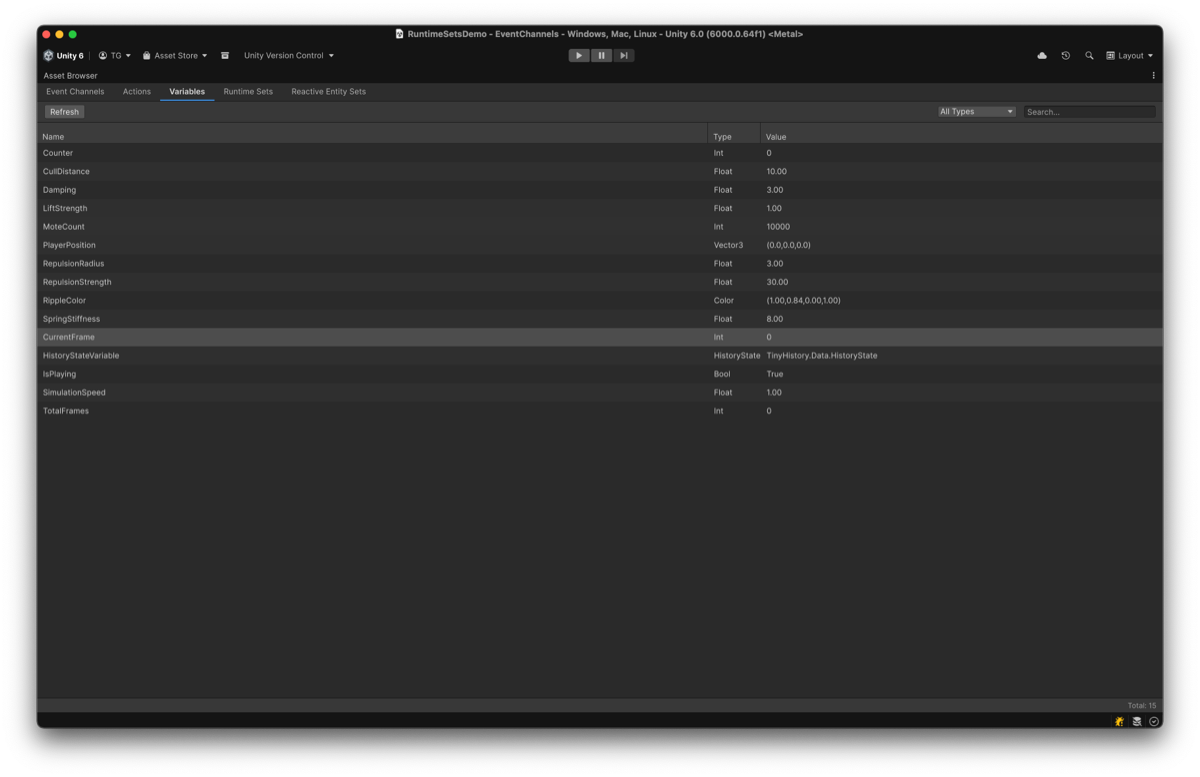This screenshot has width=1200, height=777.
Task: Open Unity Cloud services from the toolbar
Action: tap(1041, 56)
